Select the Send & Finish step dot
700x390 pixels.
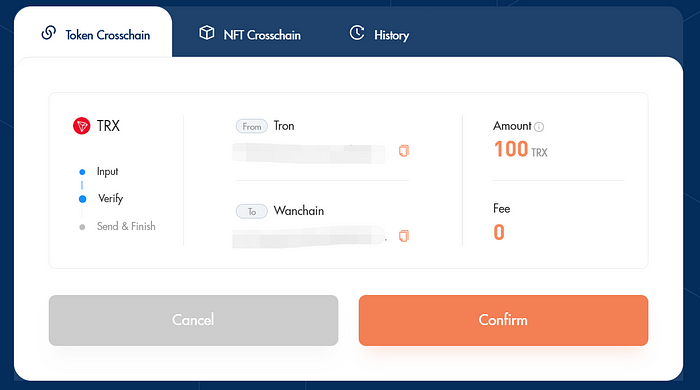click(82, 227)
